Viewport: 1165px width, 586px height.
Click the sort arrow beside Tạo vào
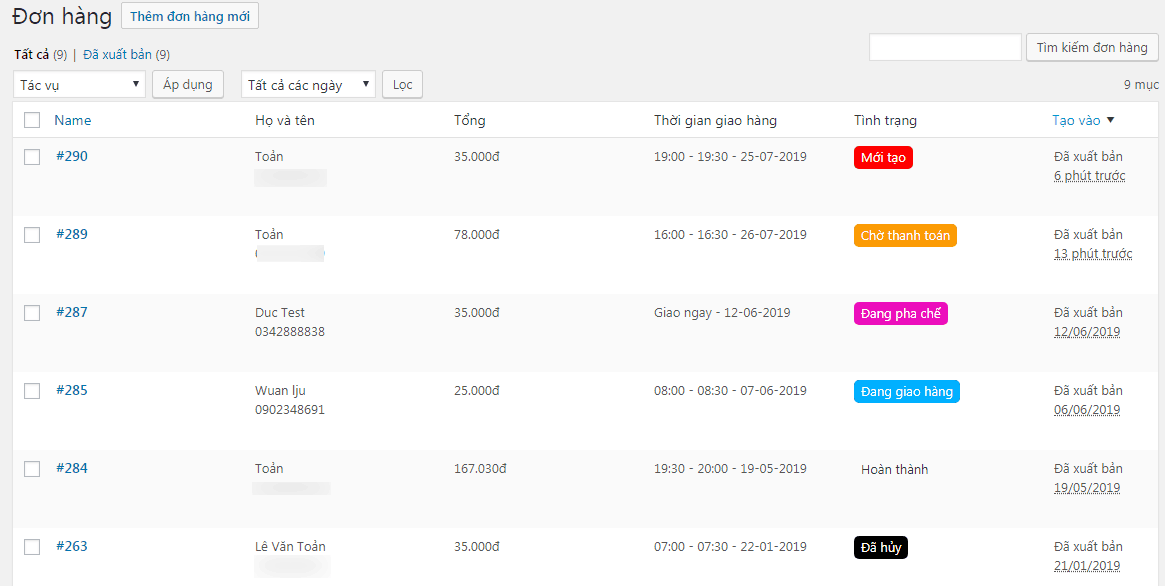1110,120
